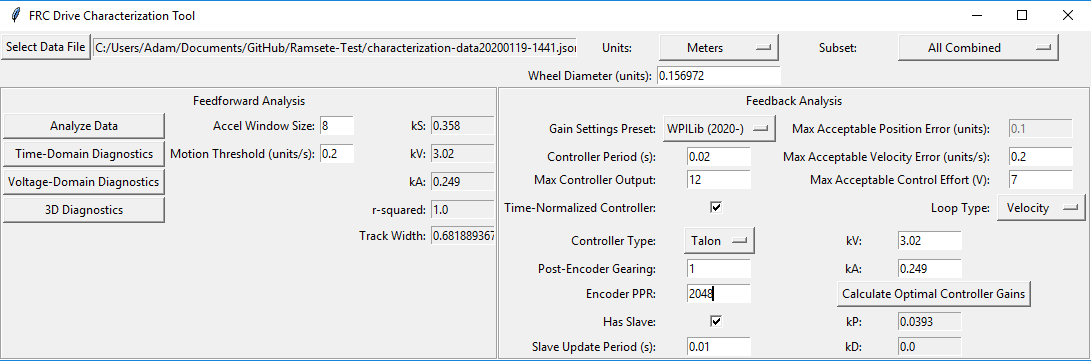Click the data file path field
1091x361 pixels.
[336, 48]
